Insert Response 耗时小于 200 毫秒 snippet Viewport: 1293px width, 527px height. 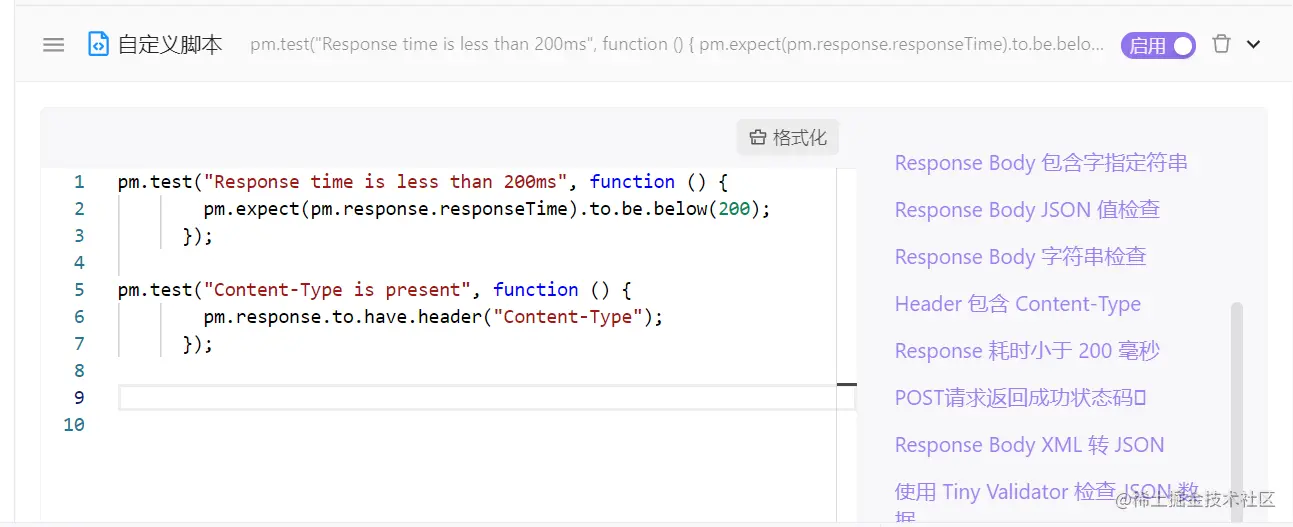tap(1027, 351)
